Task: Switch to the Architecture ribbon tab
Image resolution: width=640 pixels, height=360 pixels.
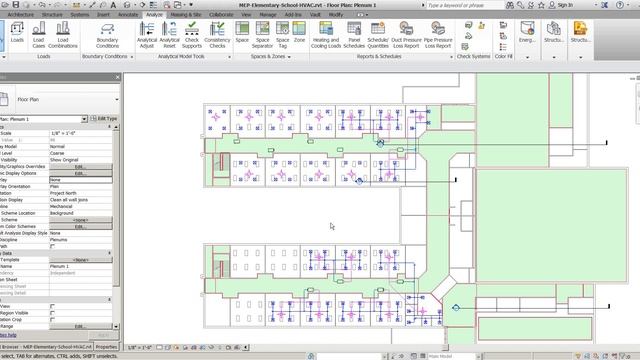Action: pos(21,15)
